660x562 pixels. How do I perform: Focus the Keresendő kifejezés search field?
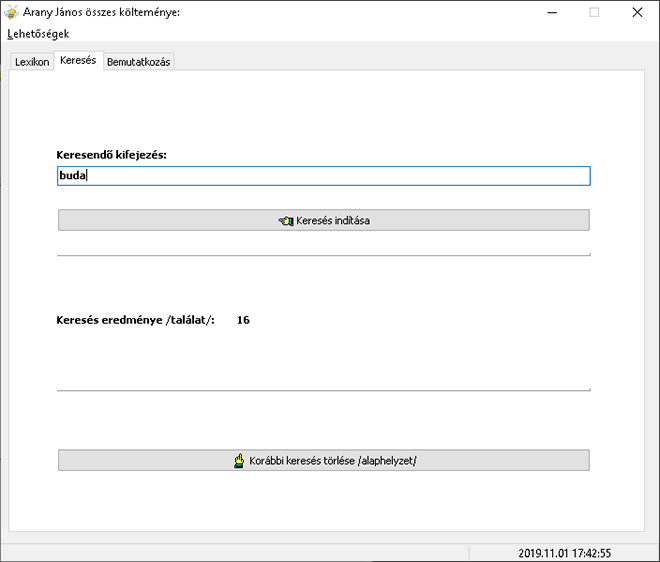[x=324, y=176]
